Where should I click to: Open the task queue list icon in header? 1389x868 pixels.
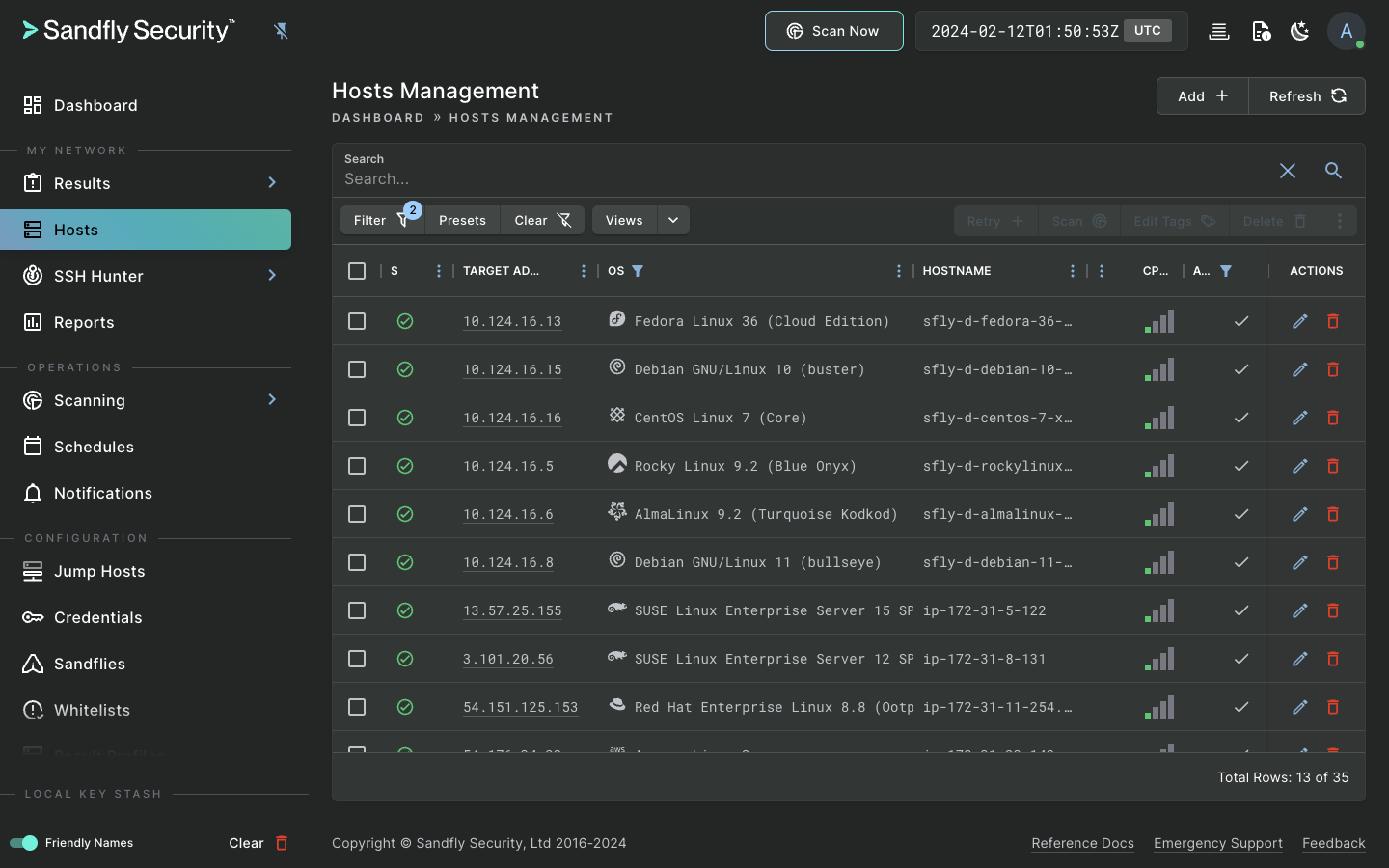tap(1219, 31)
